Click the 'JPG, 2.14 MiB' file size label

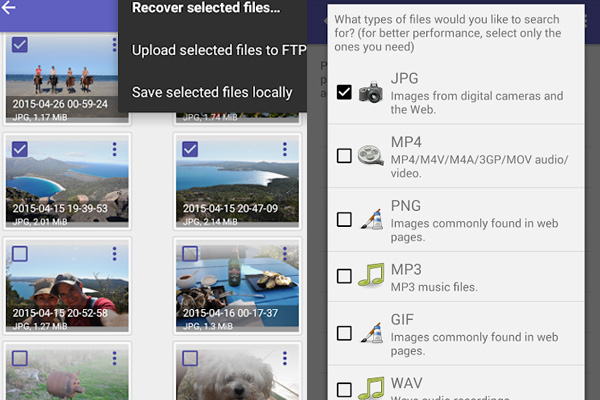pyautogui.click(x=210, y=222)
